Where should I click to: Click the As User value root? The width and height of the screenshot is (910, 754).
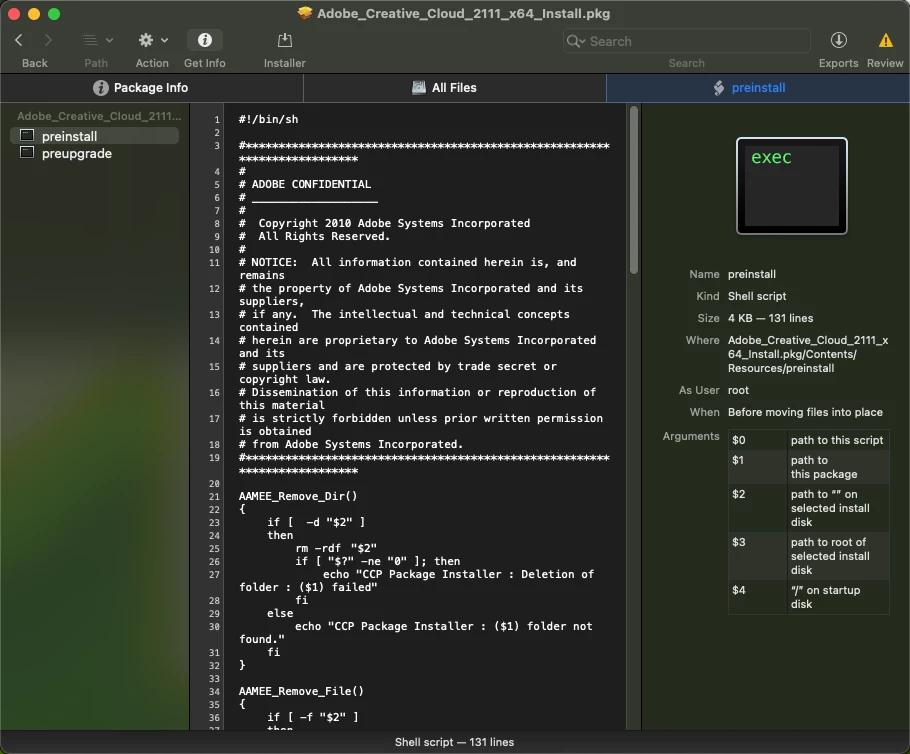click(x=738, y=390)
